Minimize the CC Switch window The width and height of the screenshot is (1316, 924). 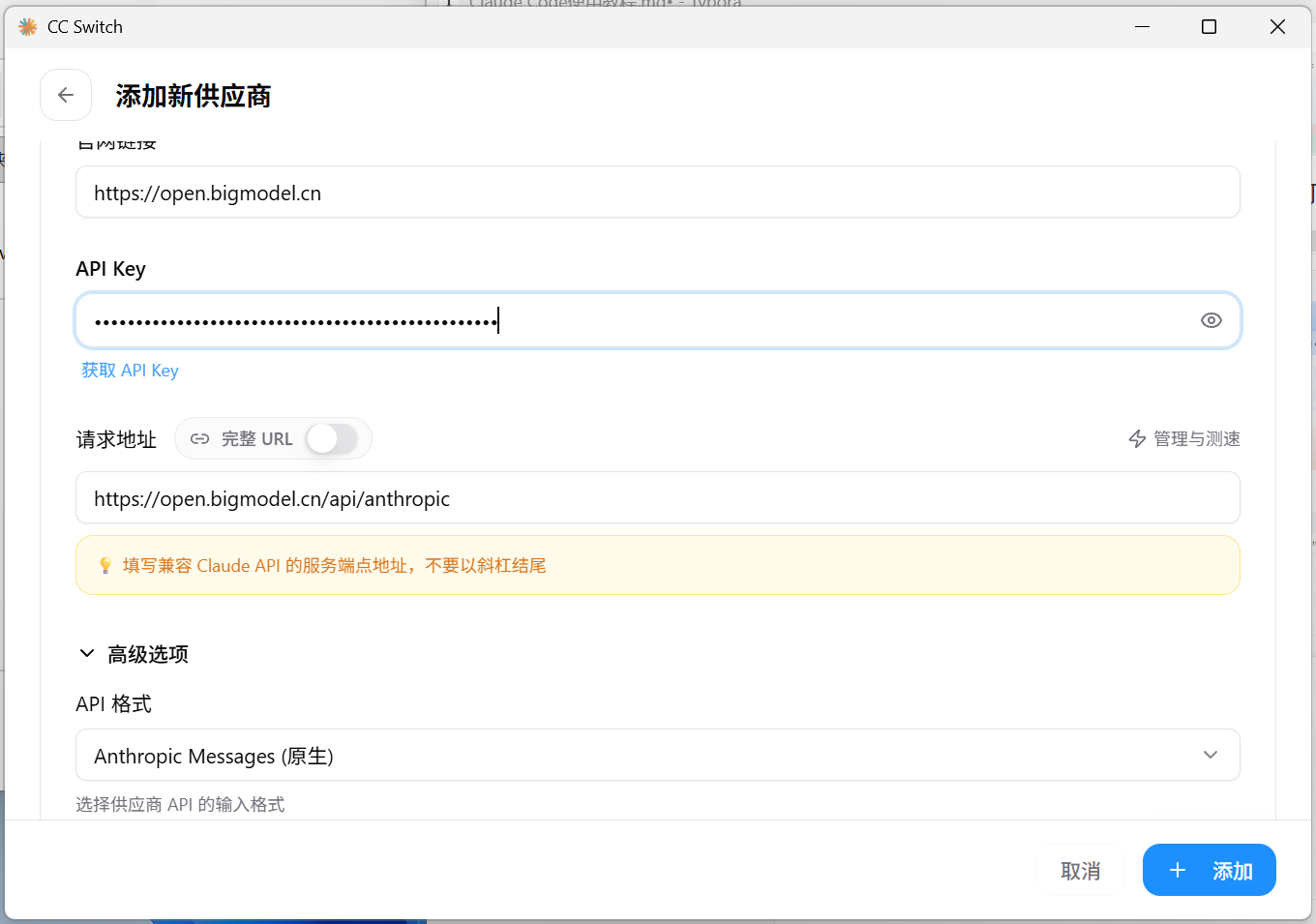point(1143,27)
